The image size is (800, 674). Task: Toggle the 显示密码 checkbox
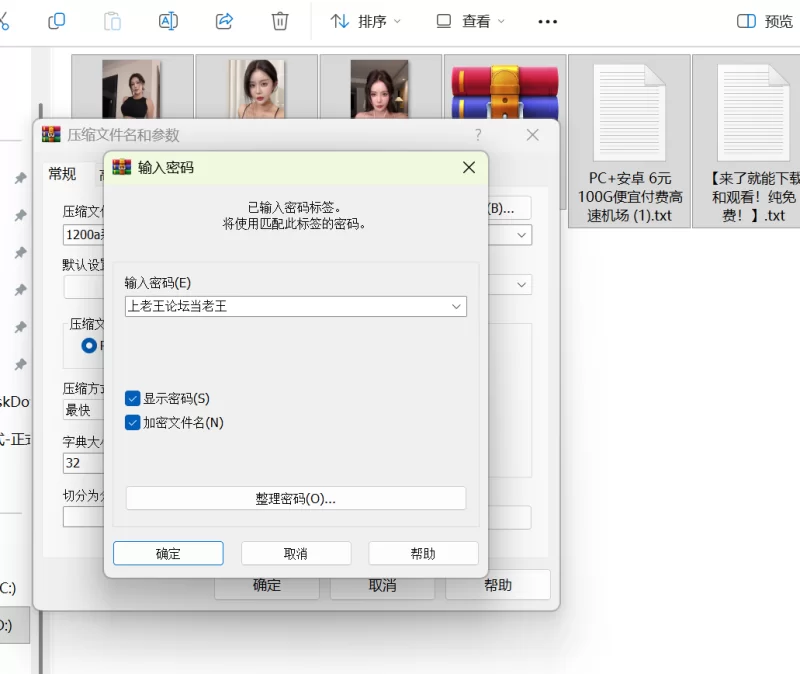pos(133,398)
